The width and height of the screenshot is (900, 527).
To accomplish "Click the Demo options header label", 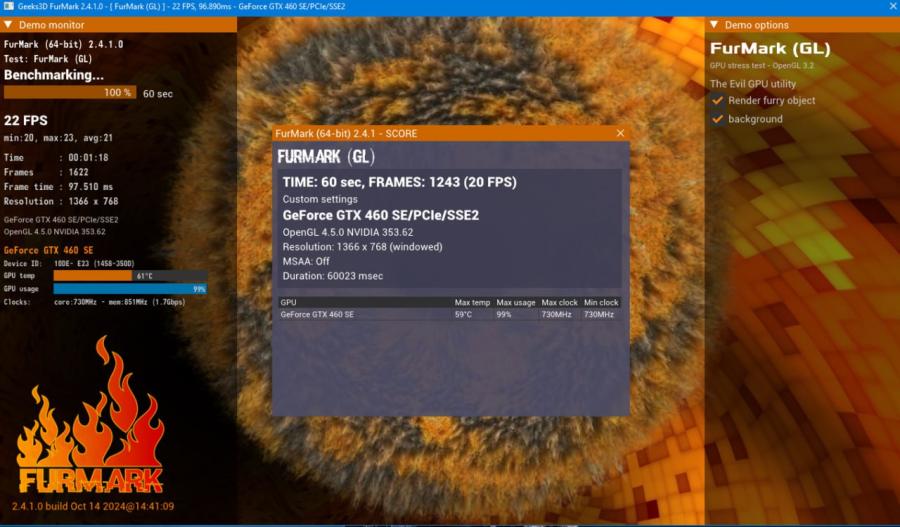I will click(757, 25).
